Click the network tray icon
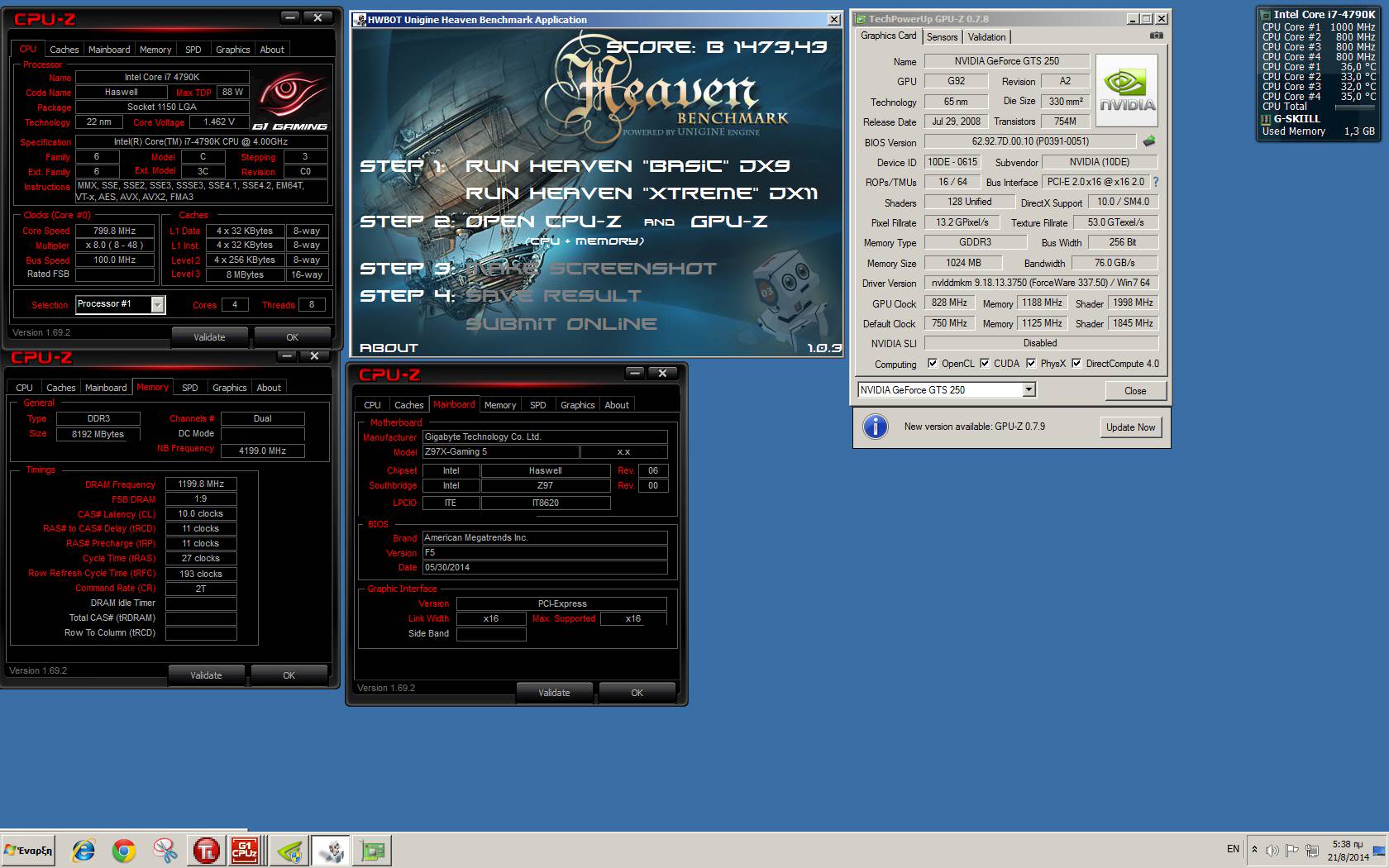 click(1312, 850)
